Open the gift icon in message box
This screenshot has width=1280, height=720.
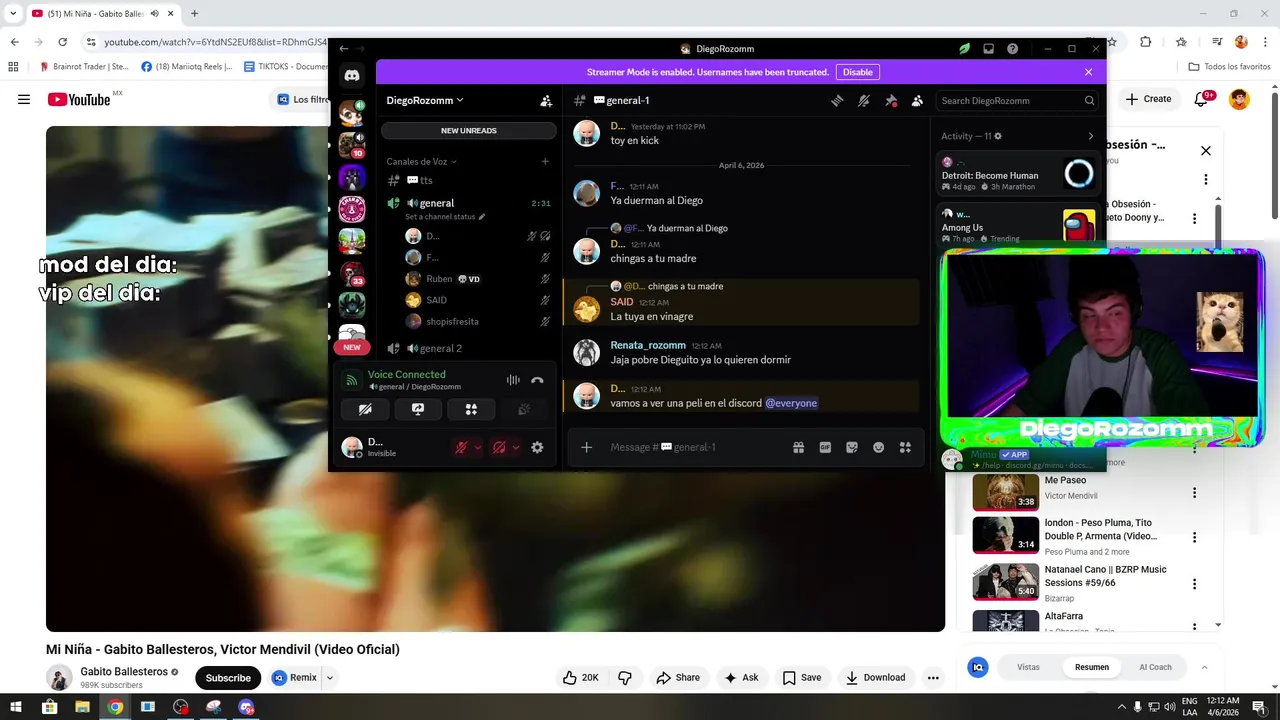tap(798, 447)
